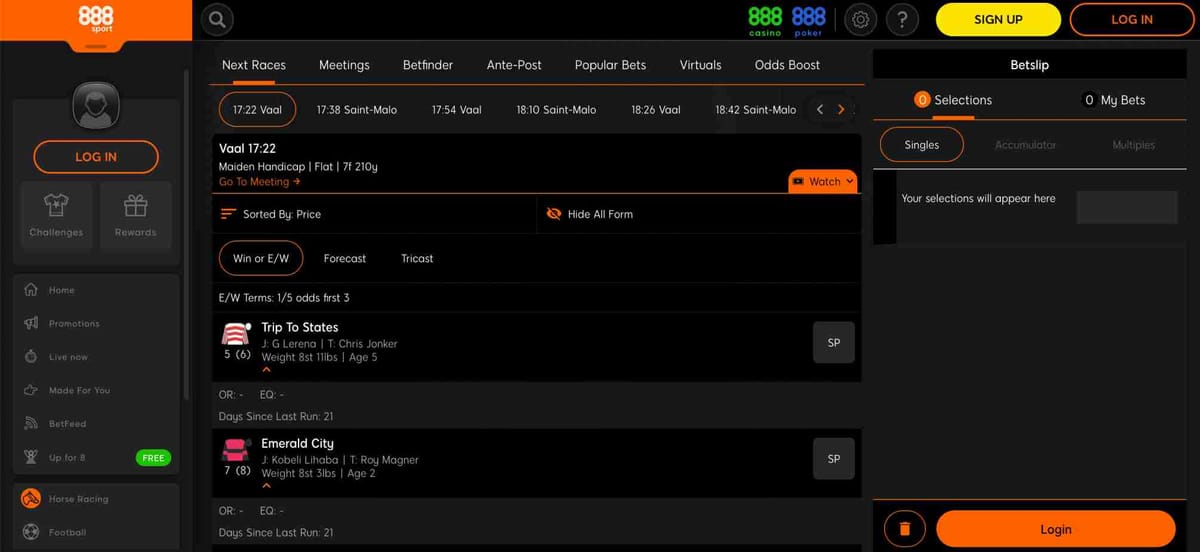This screenshot has width=1200, height=552.
Task: Clear betslip with trash icon
Action: click(x=905, y=529)
